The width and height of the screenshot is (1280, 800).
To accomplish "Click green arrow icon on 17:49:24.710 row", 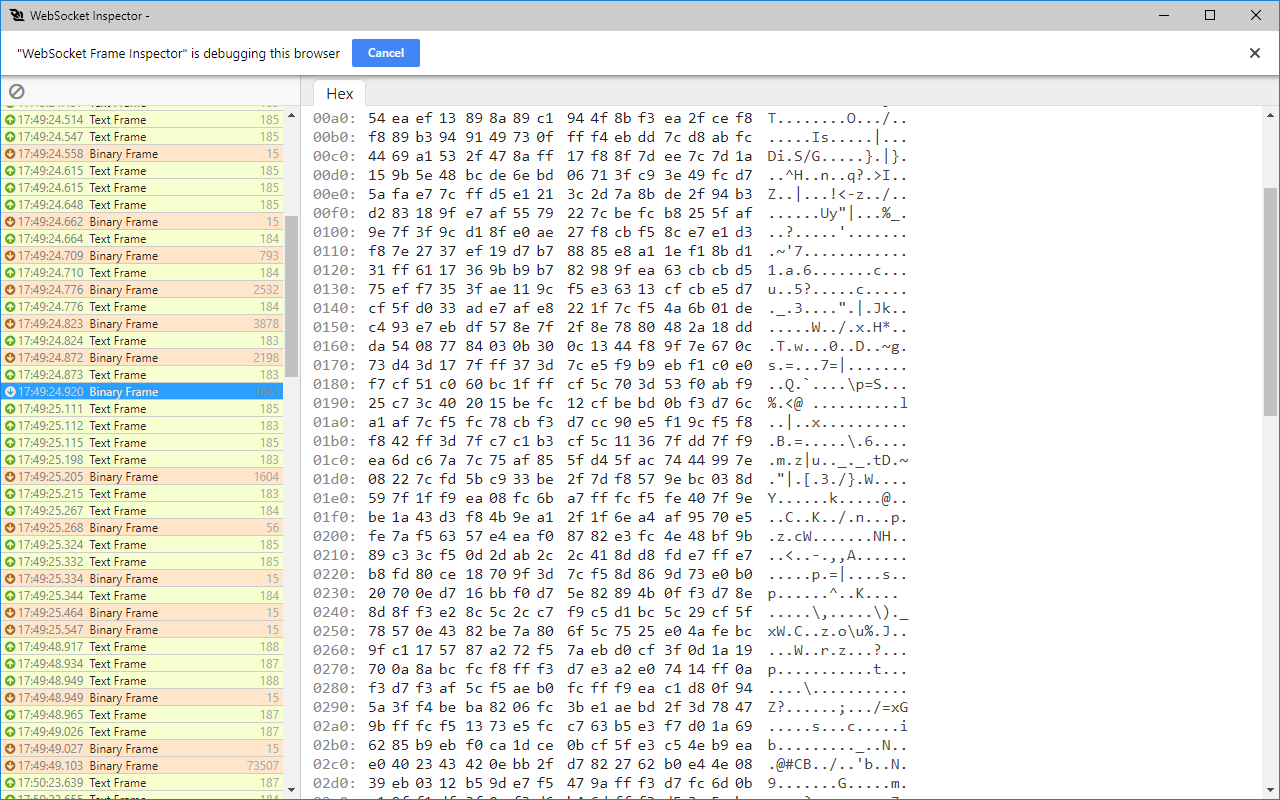I will [x=10, y=273].
